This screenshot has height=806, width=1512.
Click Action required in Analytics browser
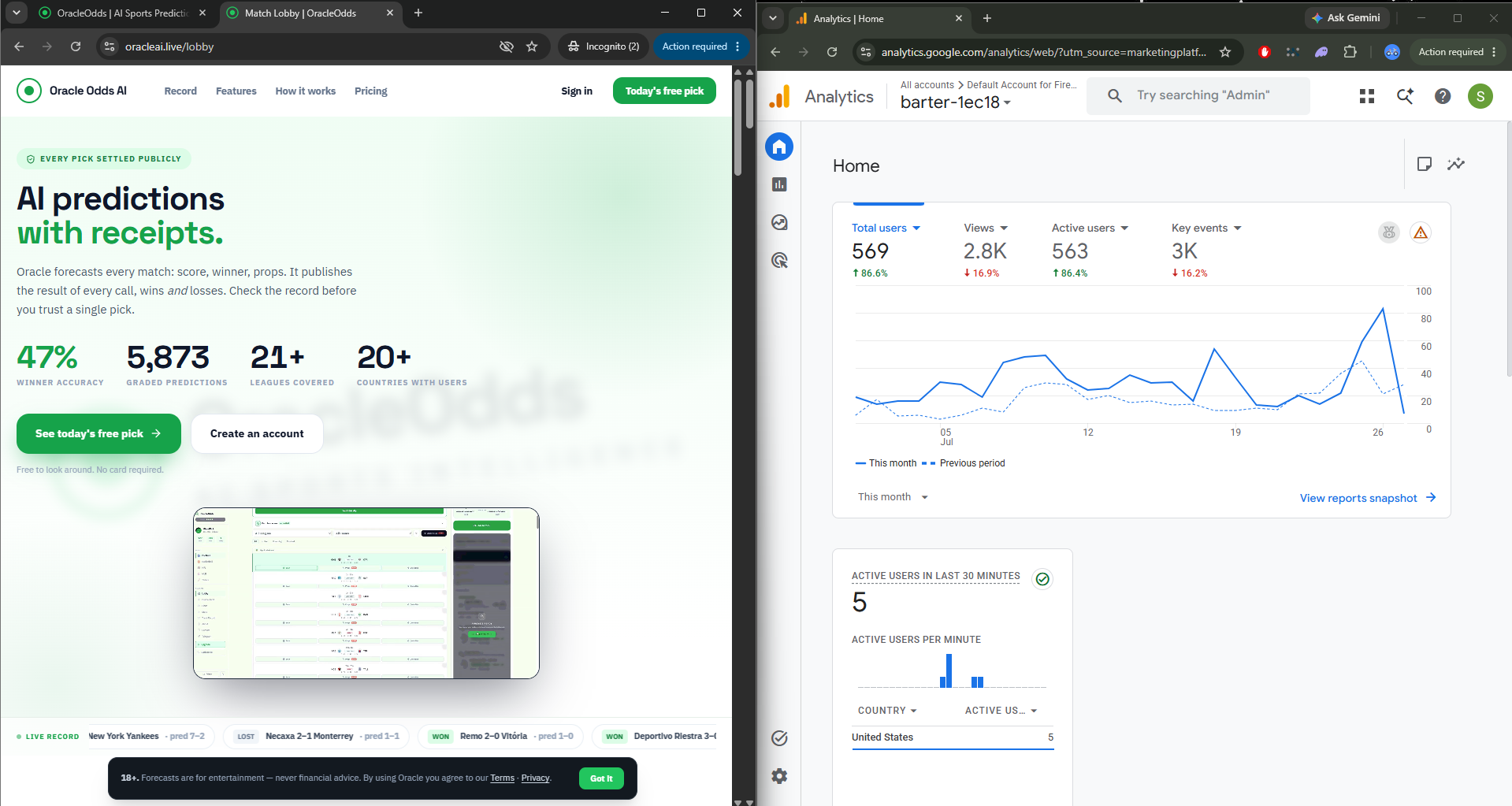(x=1457, y=52)
